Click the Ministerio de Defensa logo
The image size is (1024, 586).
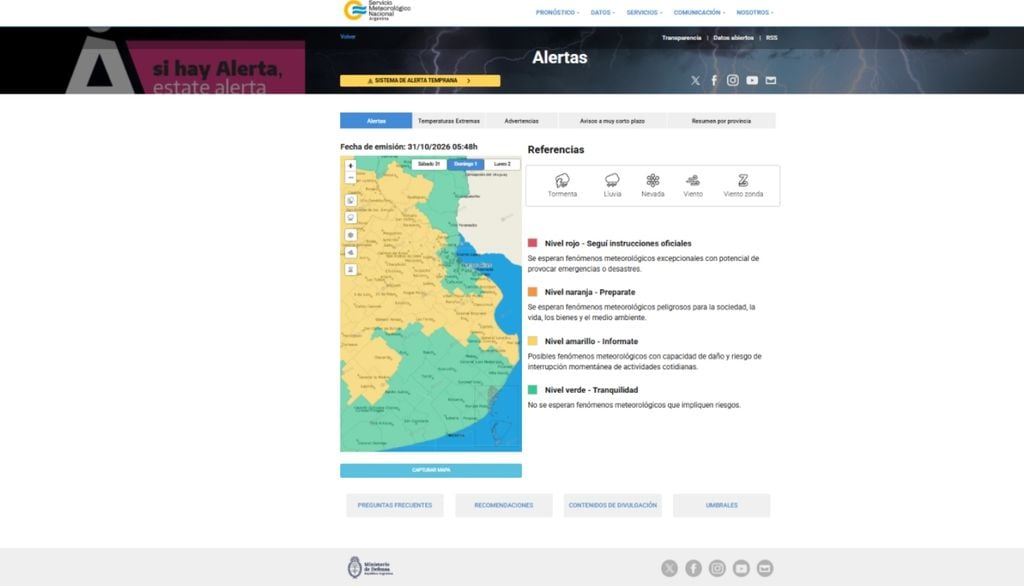370,567
